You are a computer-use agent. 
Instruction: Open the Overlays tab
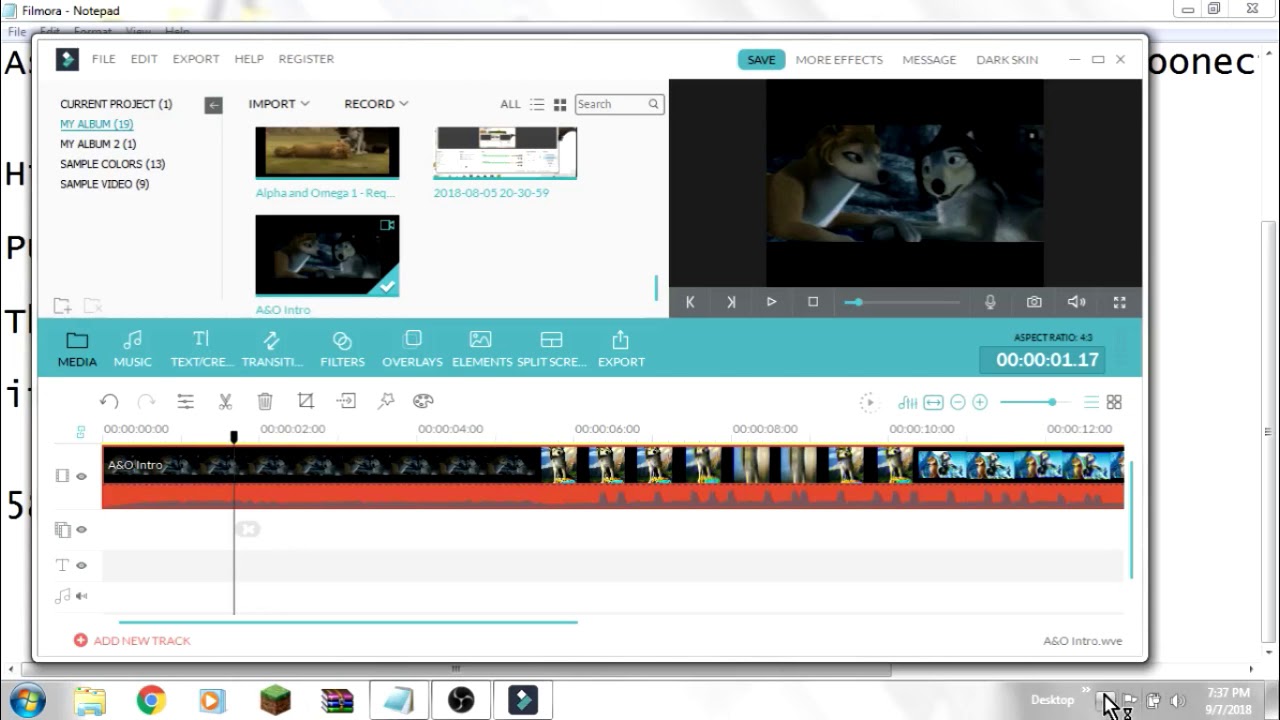(412, 349)
